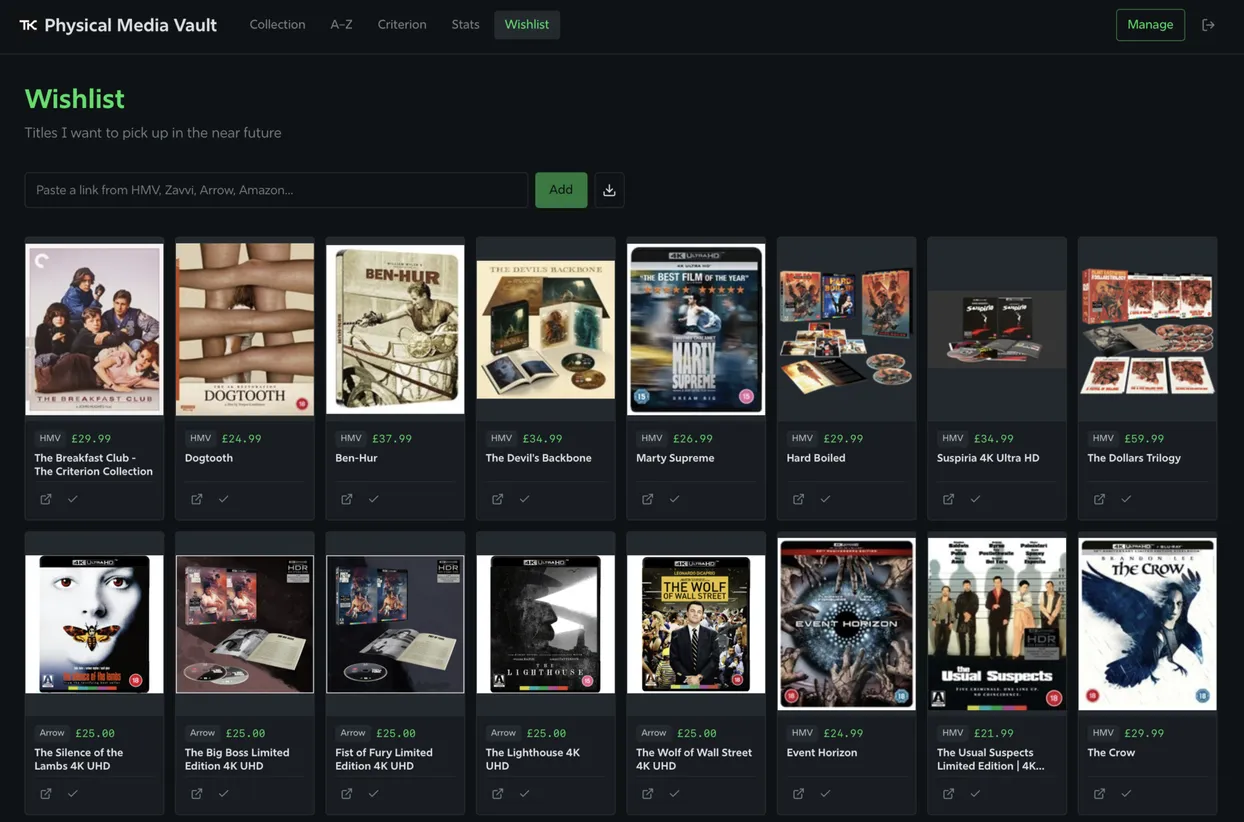This screenshot has height=822, width=1244.
Task: Open external link for The Silence of the Lambs
Action: pos(46,794)
